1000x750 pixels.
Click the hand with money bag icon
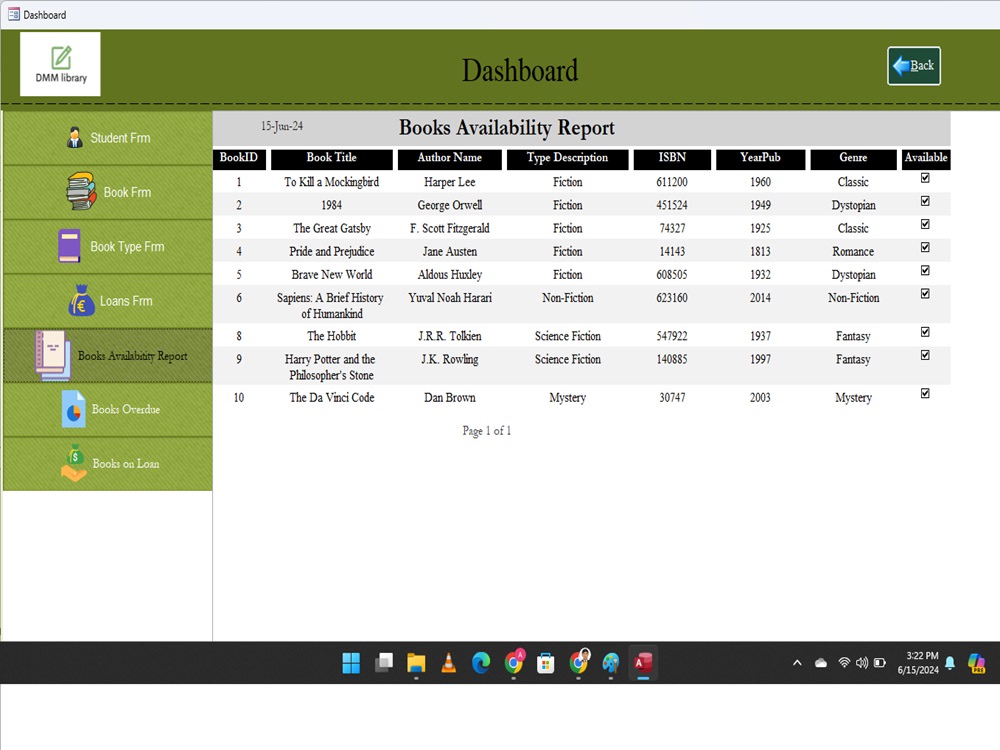tap(75, 463)
